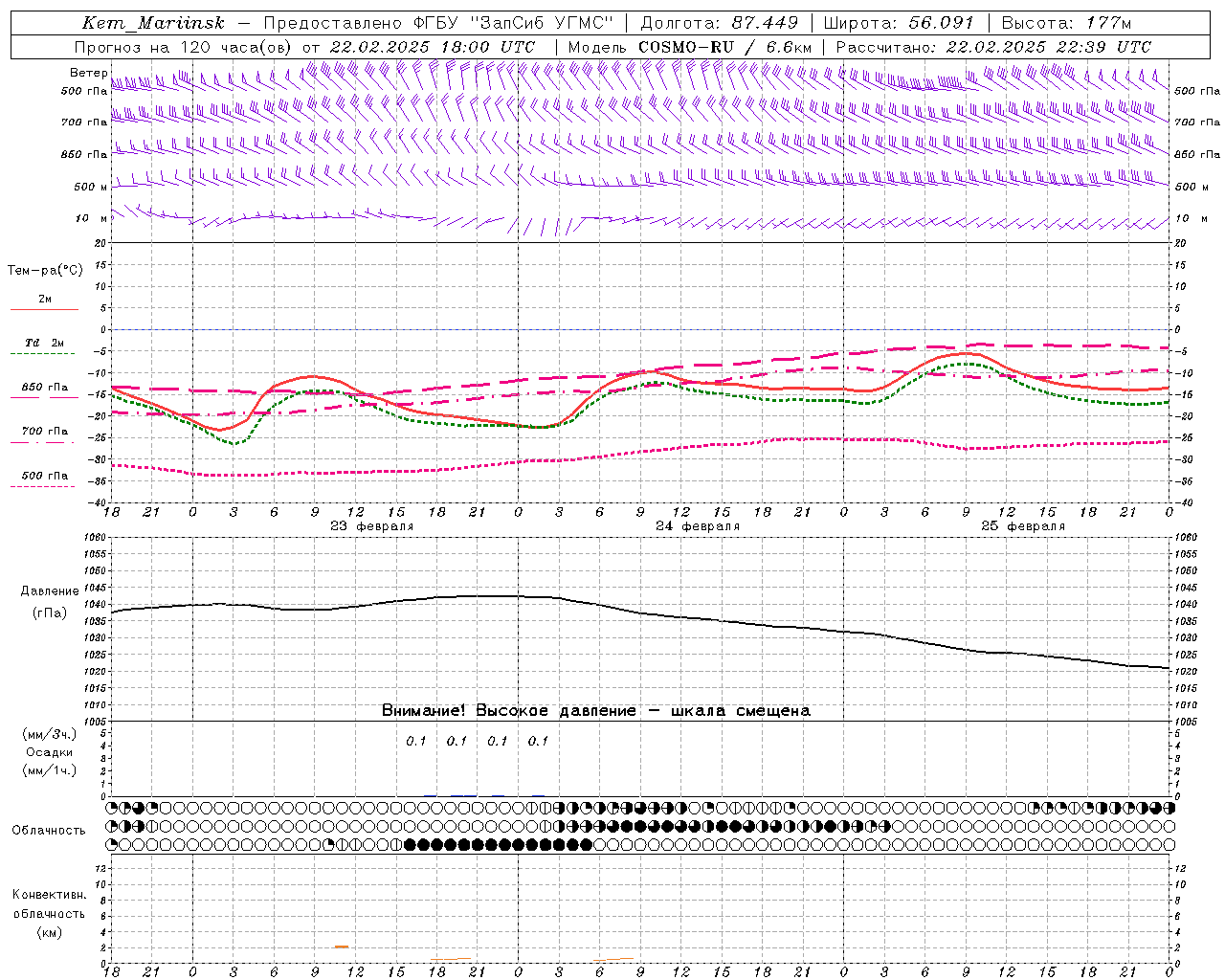This screenshot has height=980, width=1225.
Task: Click the '2м' temperature legend entry
Action: point(45,300)
